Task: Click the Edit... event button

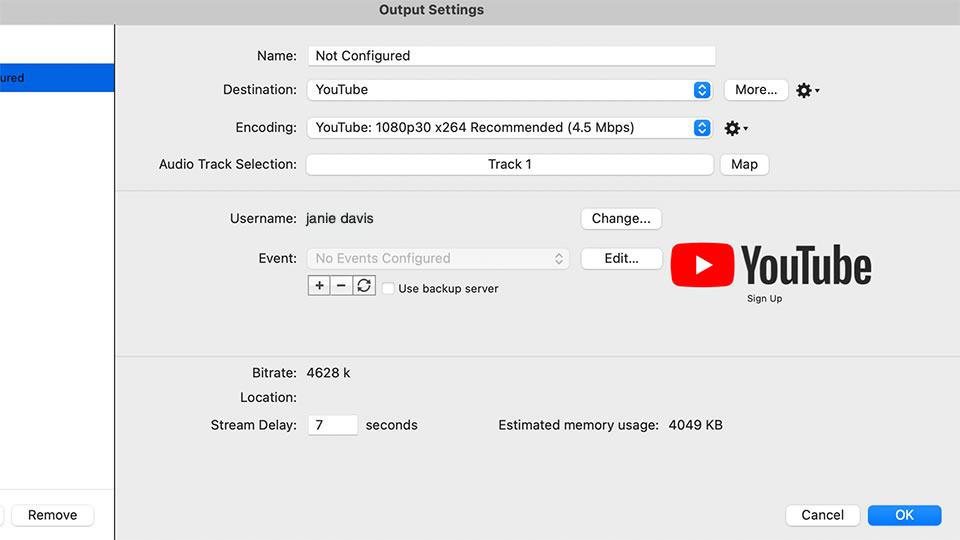Action: coord(621,258)
